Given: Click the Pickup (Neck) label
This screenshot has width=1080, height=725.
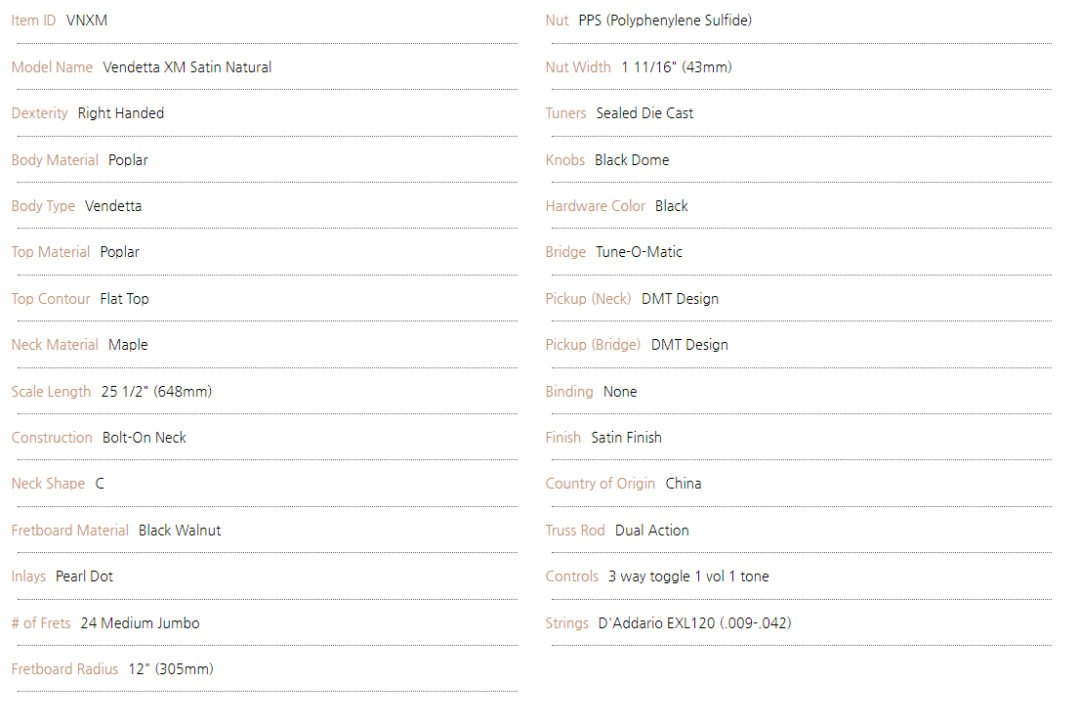Looking at the screenshot, I should pyautogui.click(x=588, y=299).
